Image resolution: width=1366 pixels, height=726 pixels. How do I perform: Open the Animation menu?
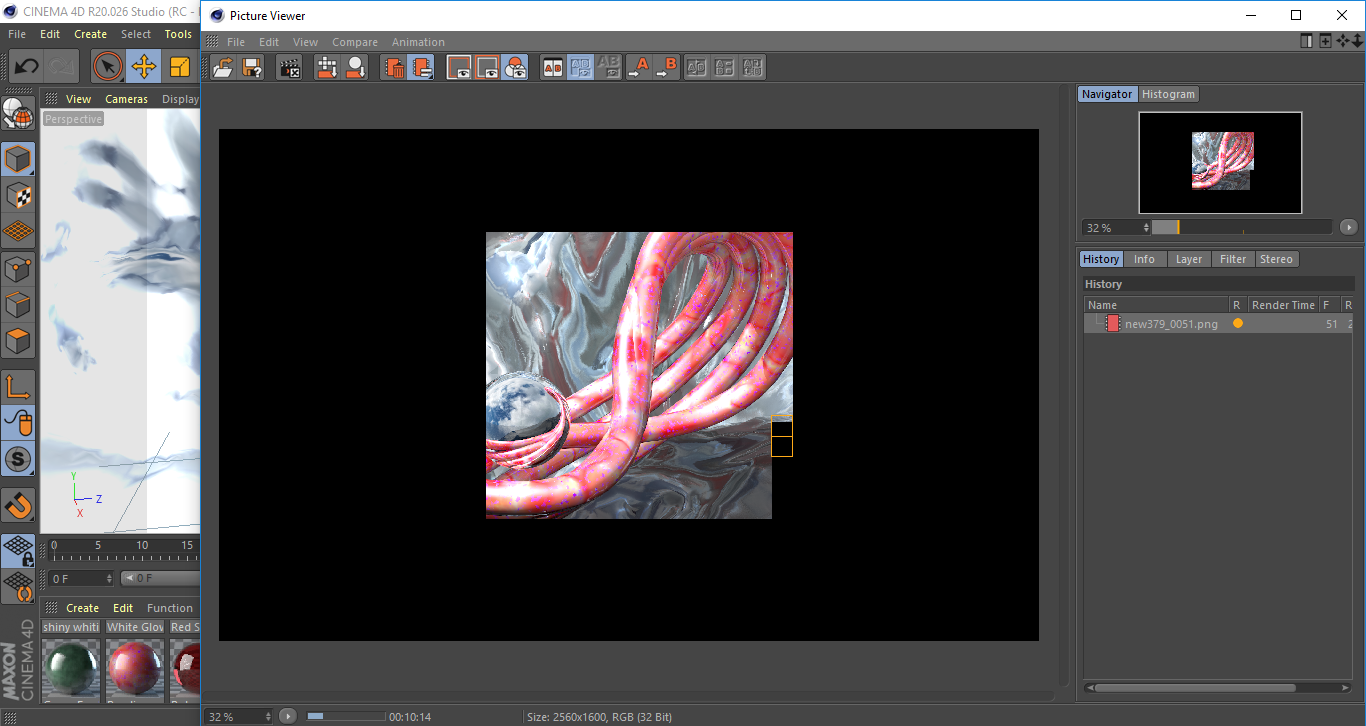tap(418, 42)
